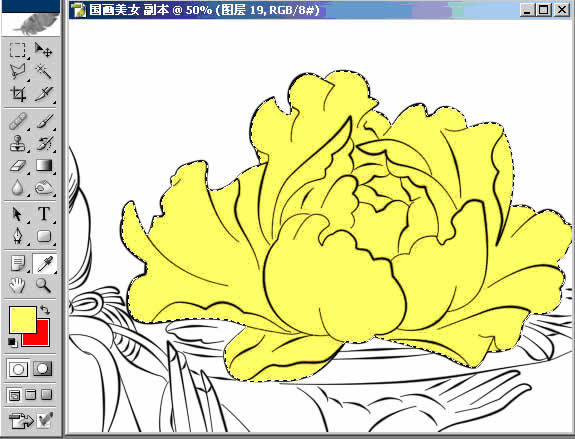Select the Polygonal Lasso tool
Image resolution: width=575 pixels, height=439 pixels.
[17, 72]
